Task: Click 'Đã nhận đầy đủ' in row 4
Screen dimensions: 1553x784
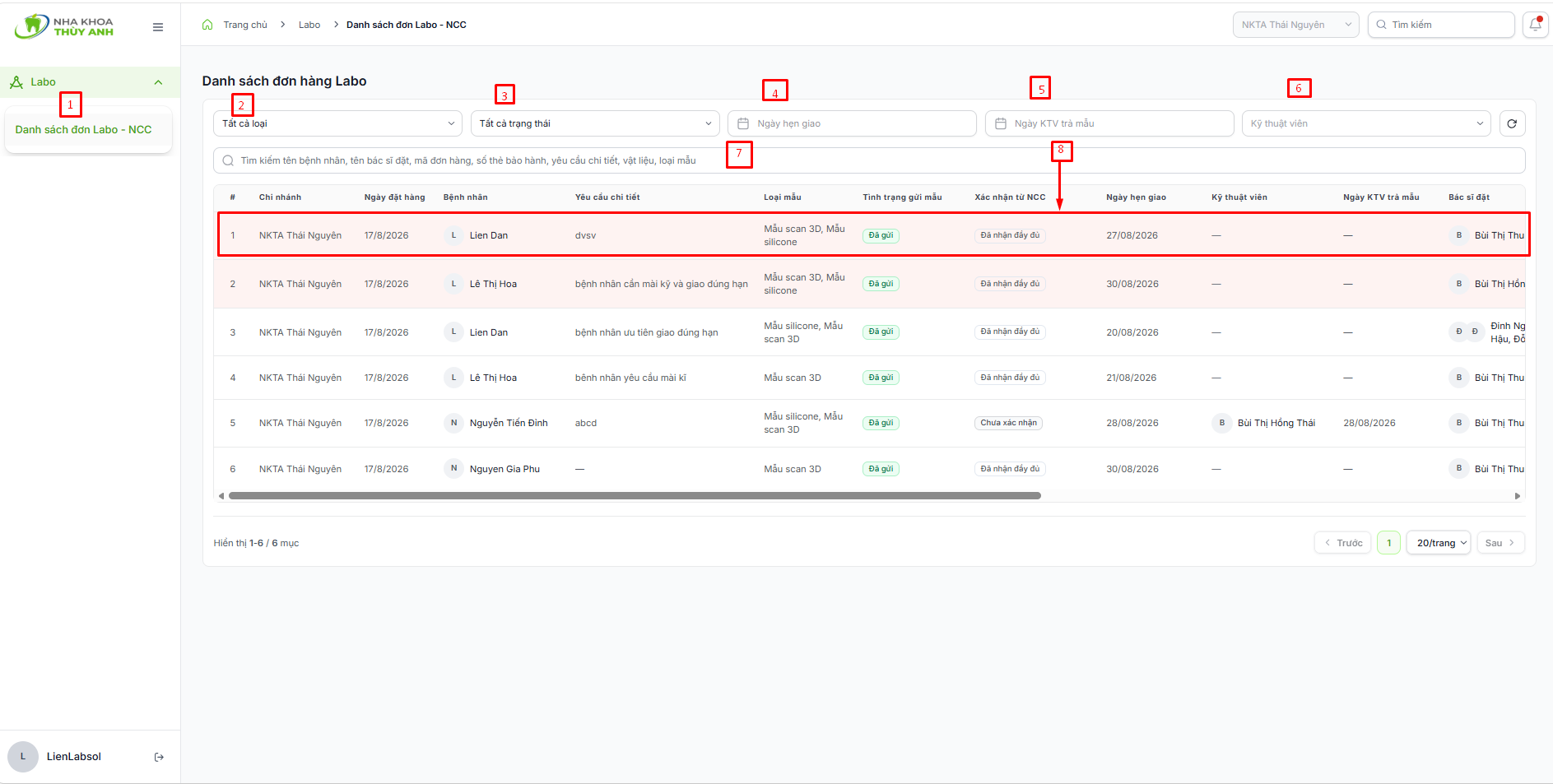Action: point(1010,378)
